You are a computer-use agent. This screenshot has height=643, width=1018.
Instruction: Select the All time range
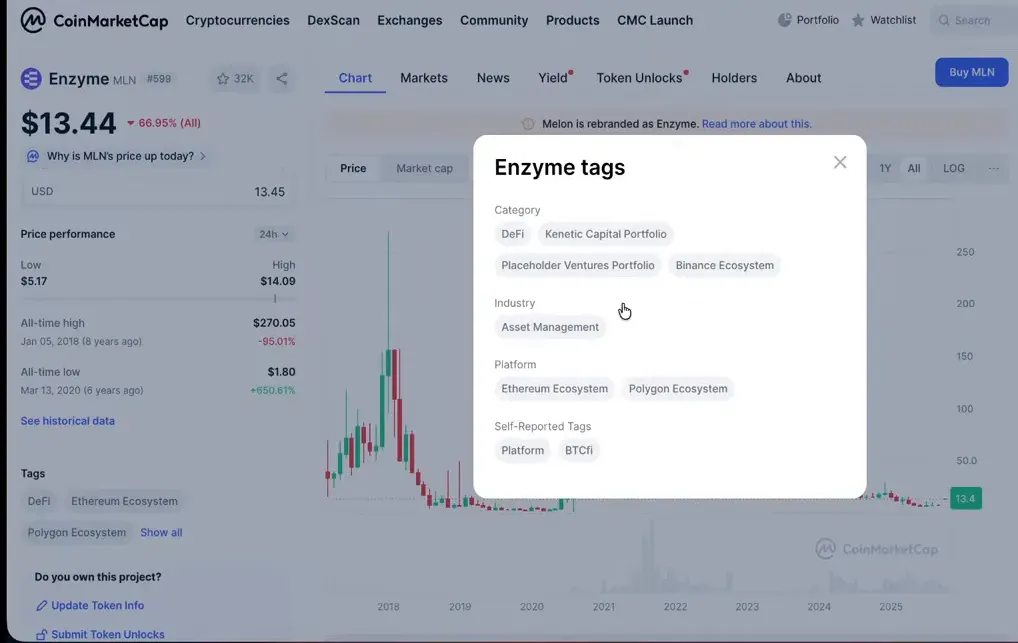pyautogui.click(x=913, y=168)
